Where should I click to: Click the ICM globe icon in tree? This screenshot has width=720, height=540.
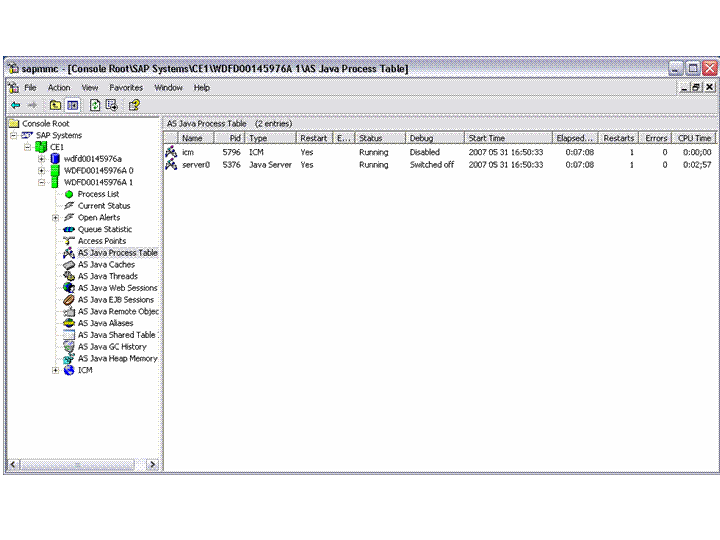69,370
